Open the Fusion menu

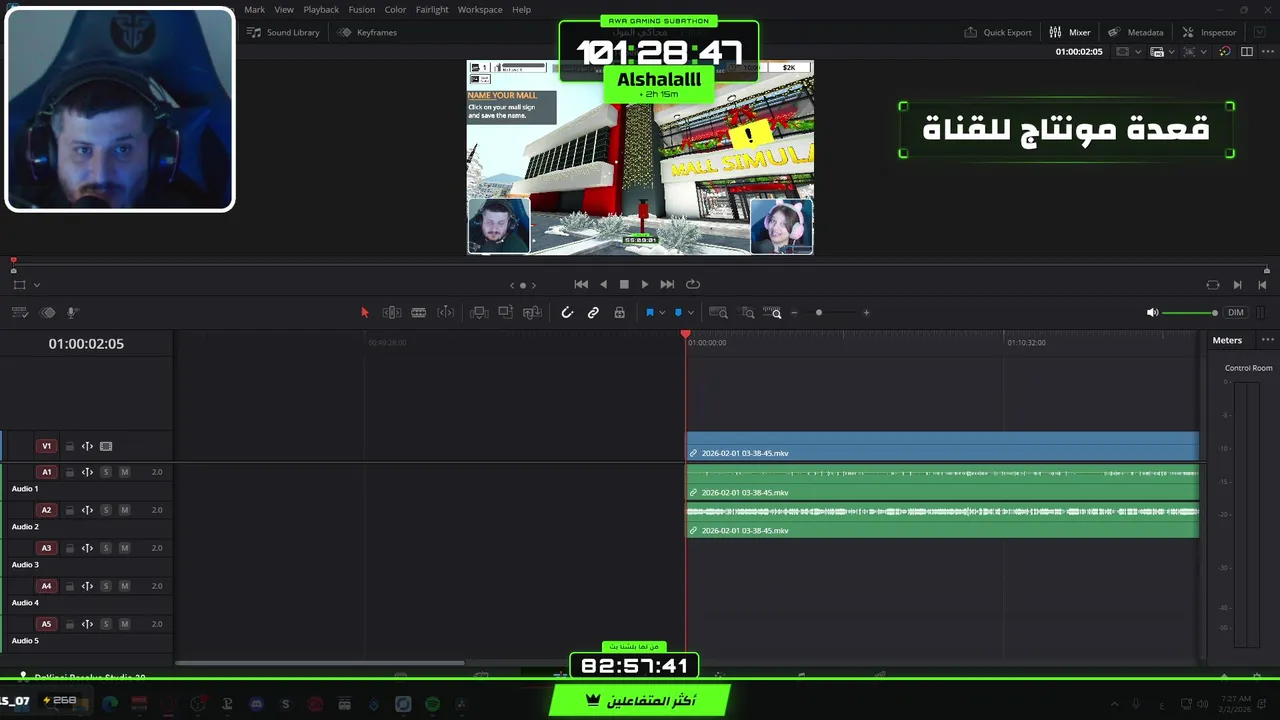[x=362, y=9]
